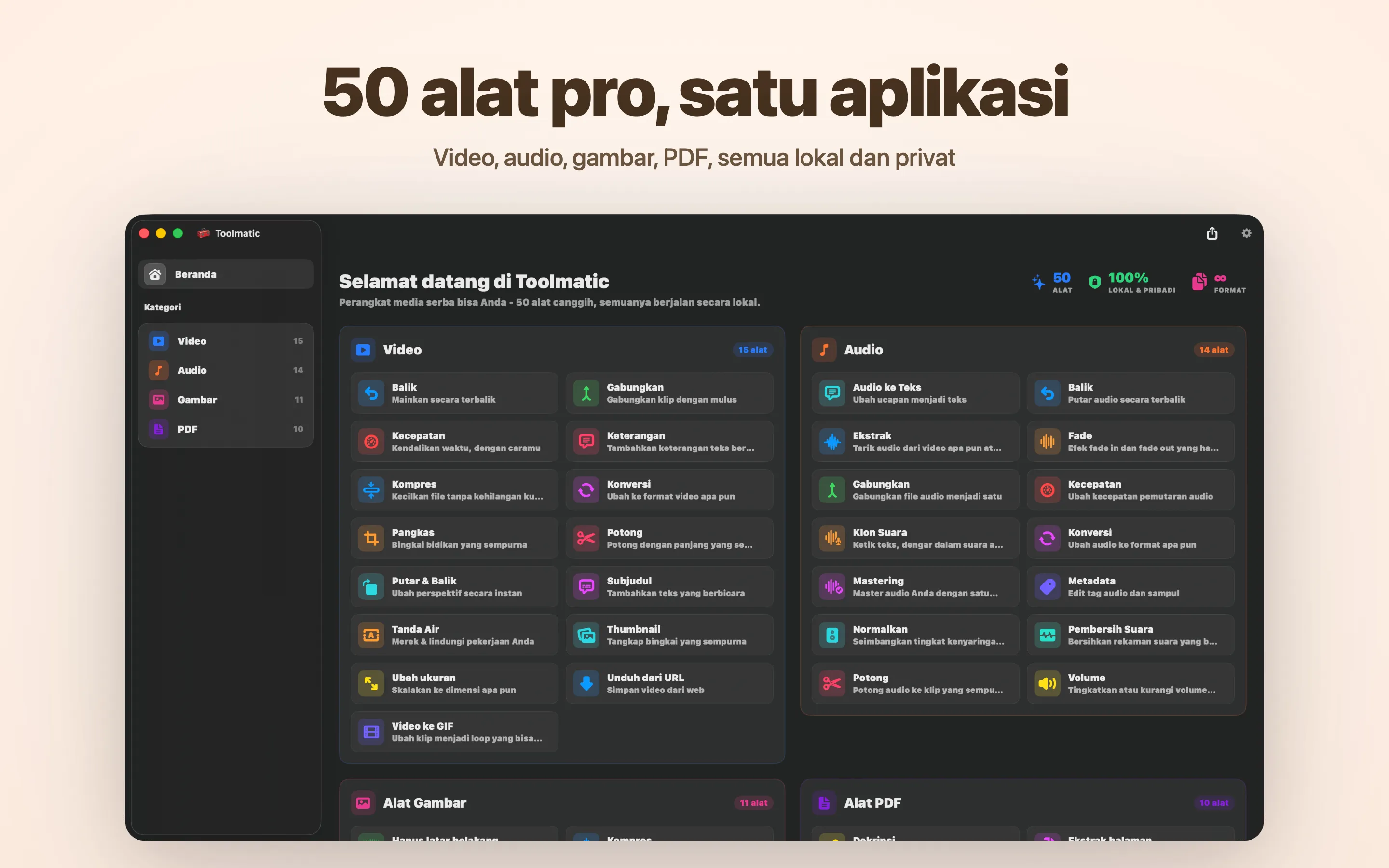Click 'Selamat datang di Toolmatic' heading
Image resolution: width=1389 pixels, height=868 pixels.
(474, 281)
